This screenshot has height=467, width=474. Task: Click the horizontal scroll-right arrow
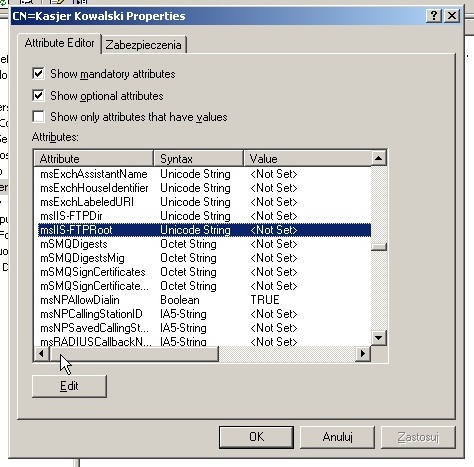click(363, 353)
